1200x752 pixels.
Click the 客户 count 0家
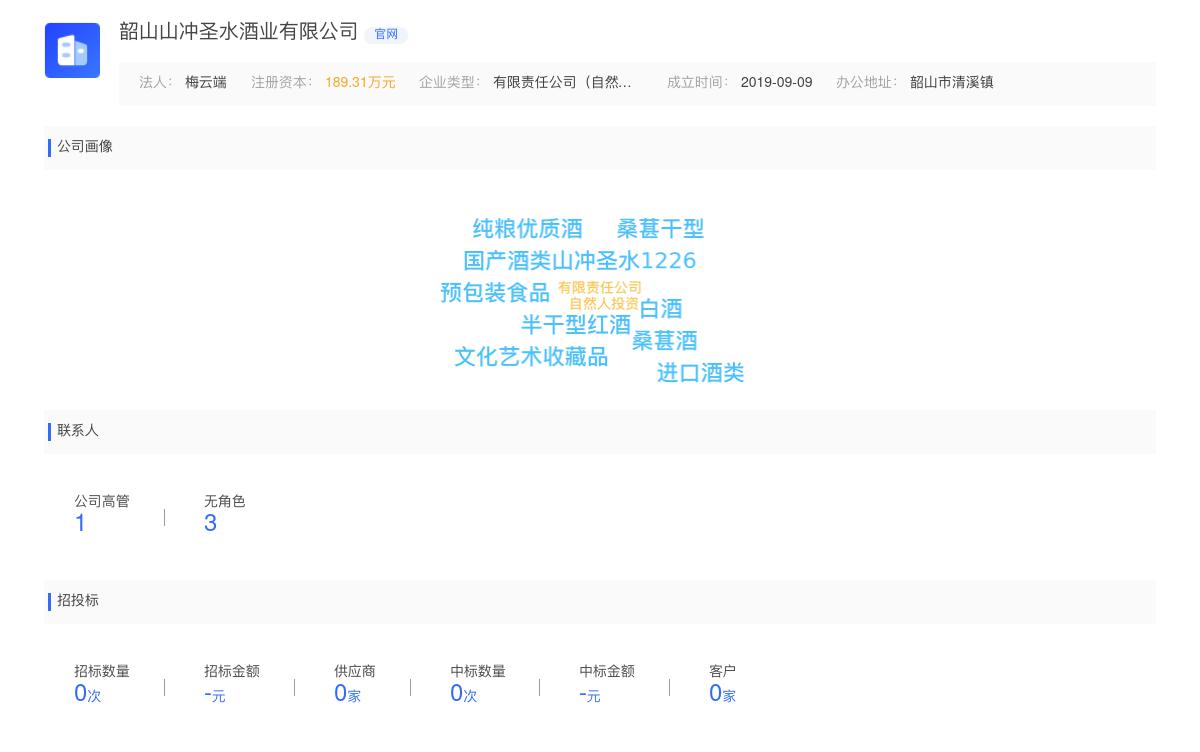point(722,694)
